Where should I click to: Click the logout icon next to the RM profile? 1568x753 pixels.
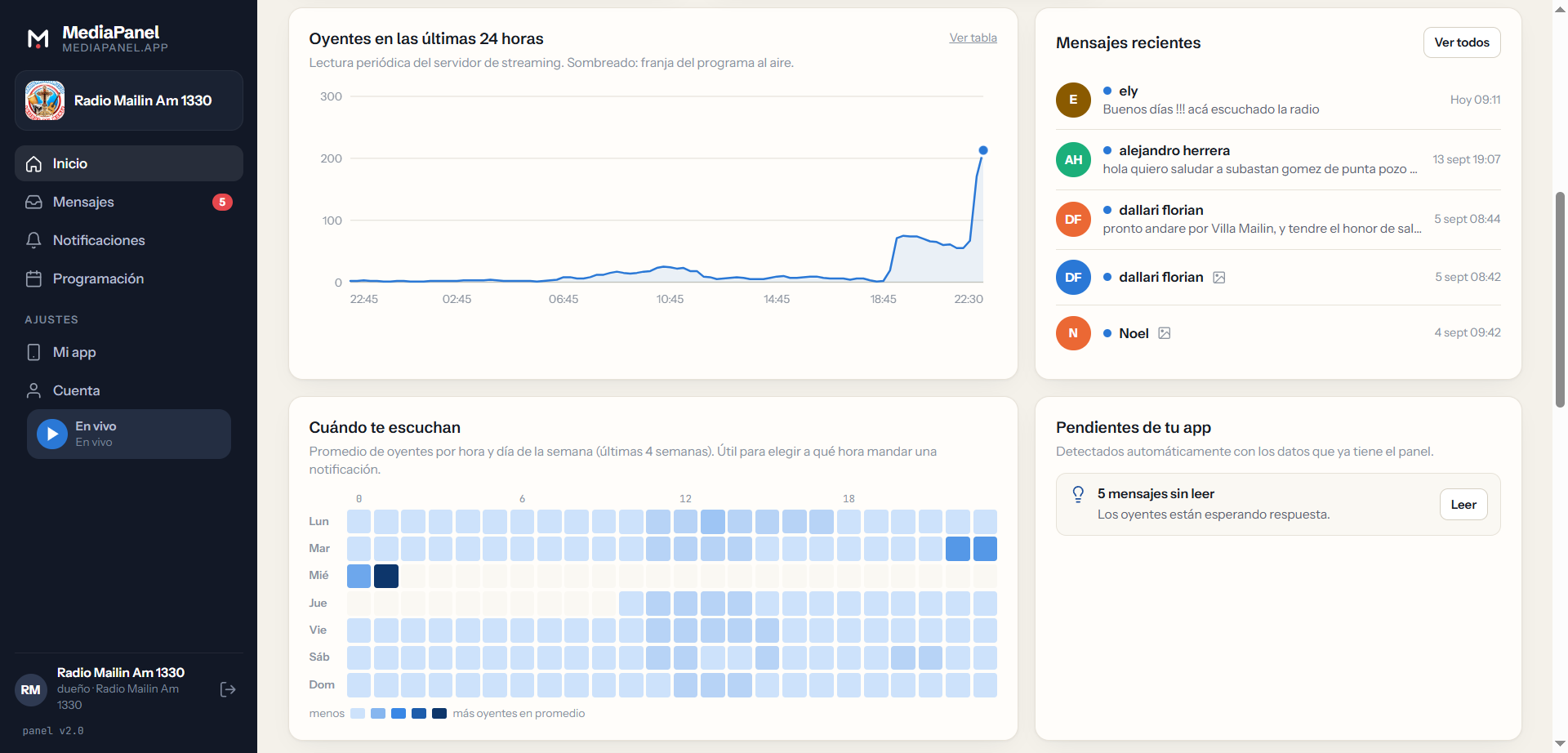(229, 689)
